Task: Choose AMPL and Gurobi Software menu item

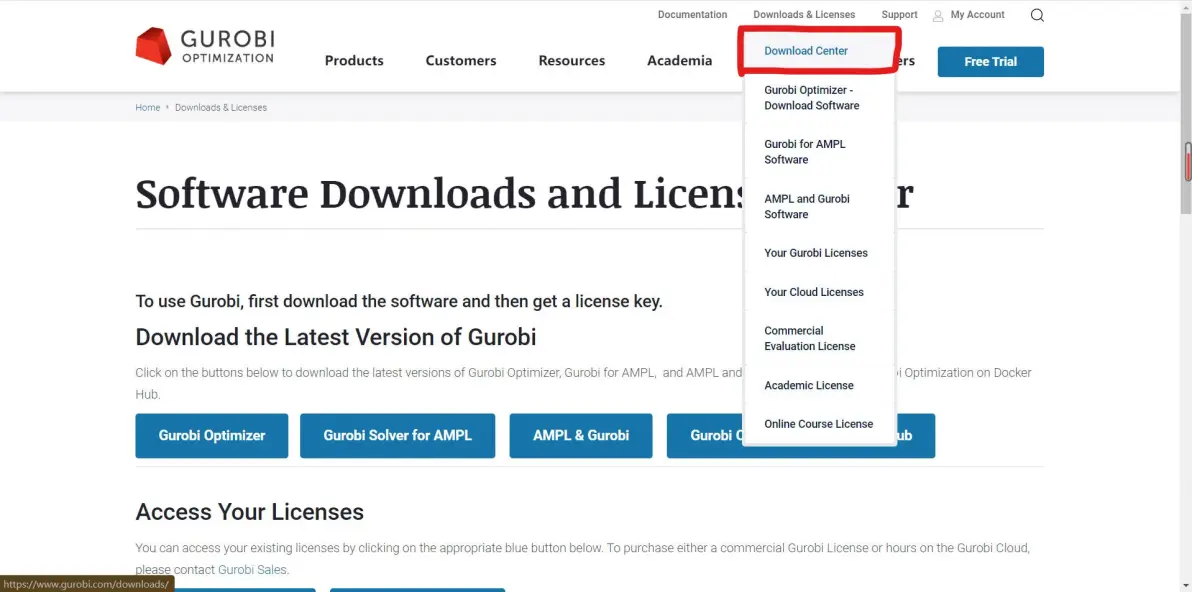Action: coord(819,207)
